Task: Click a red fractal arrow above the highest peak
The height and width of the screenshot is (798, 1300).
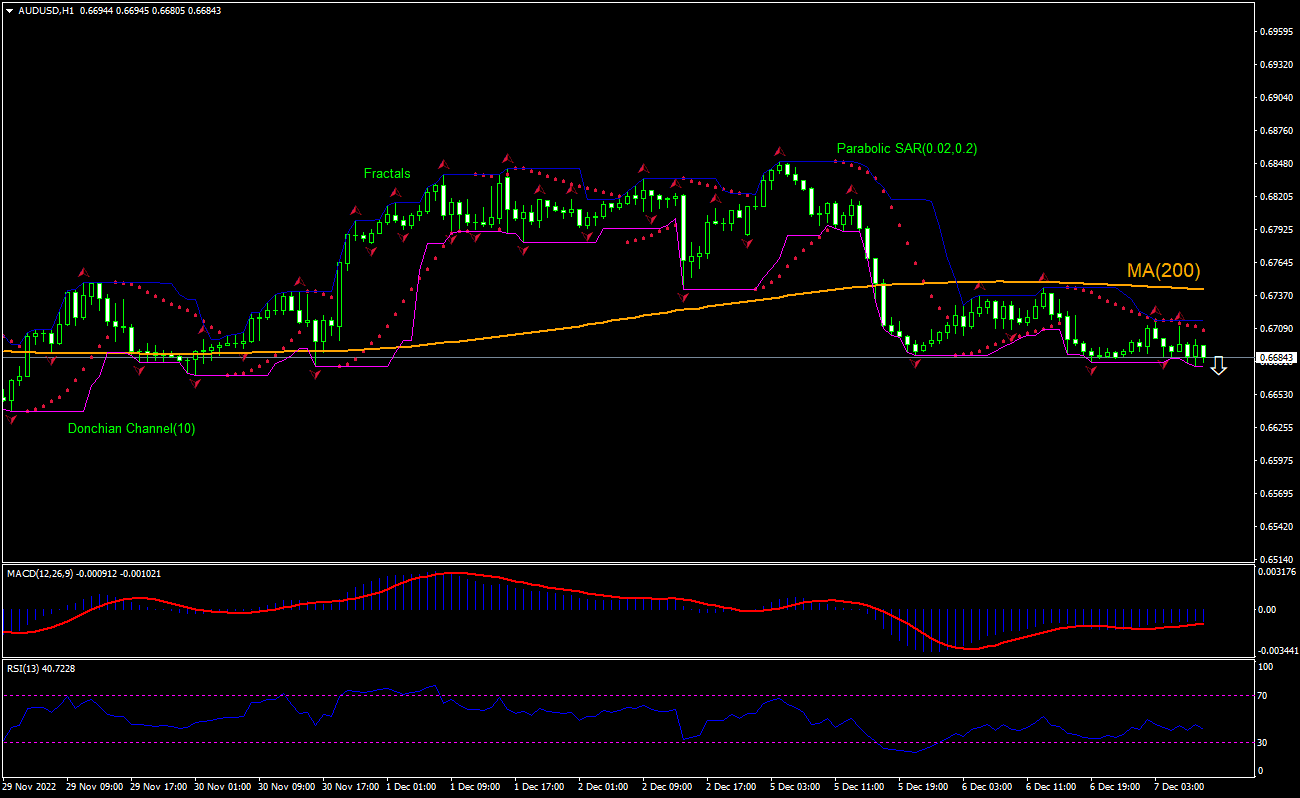Action: pos(780,150)
